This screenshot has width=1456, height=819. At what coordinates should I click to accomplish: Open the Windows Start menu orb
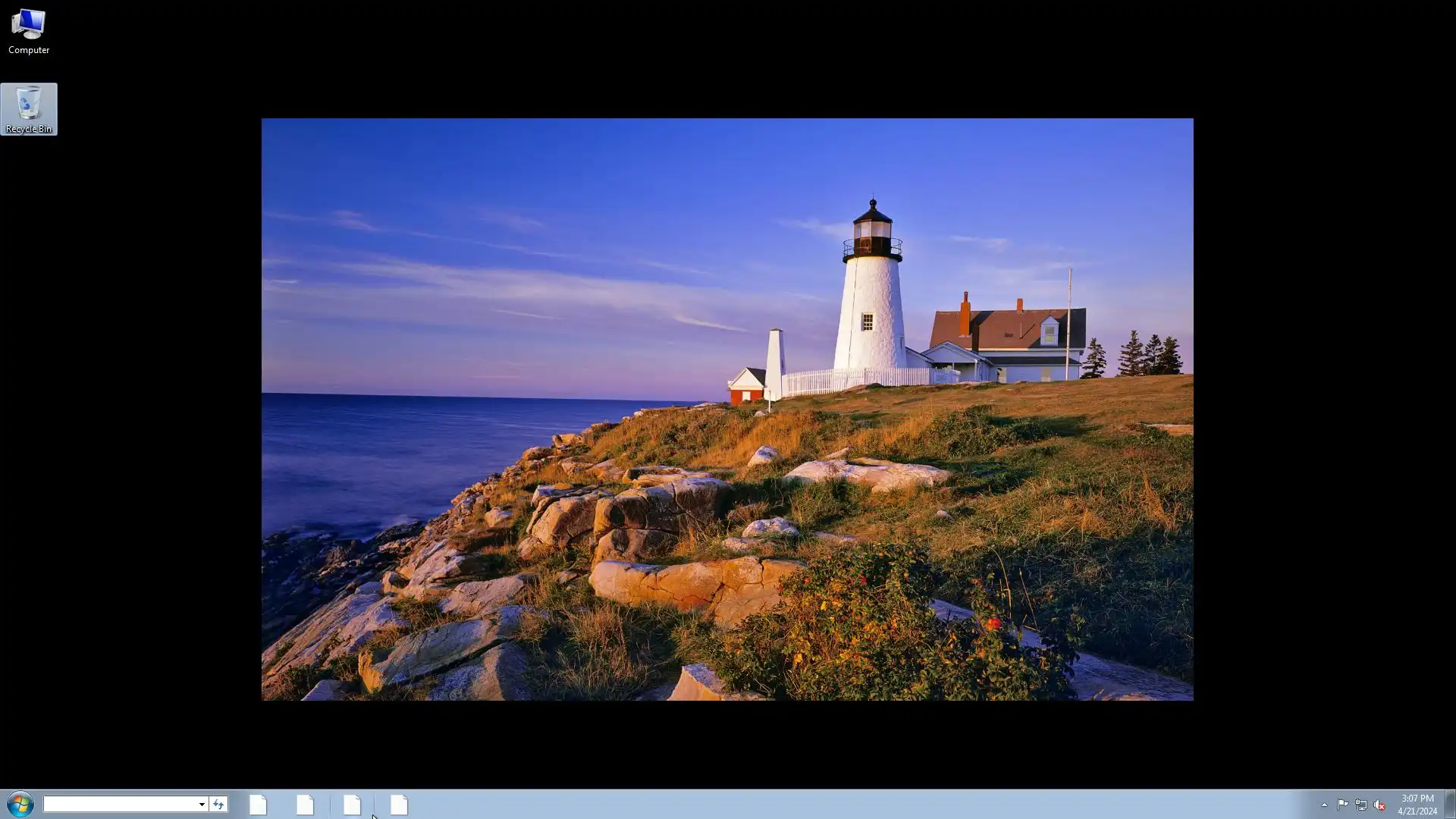(x=20, y=804)
